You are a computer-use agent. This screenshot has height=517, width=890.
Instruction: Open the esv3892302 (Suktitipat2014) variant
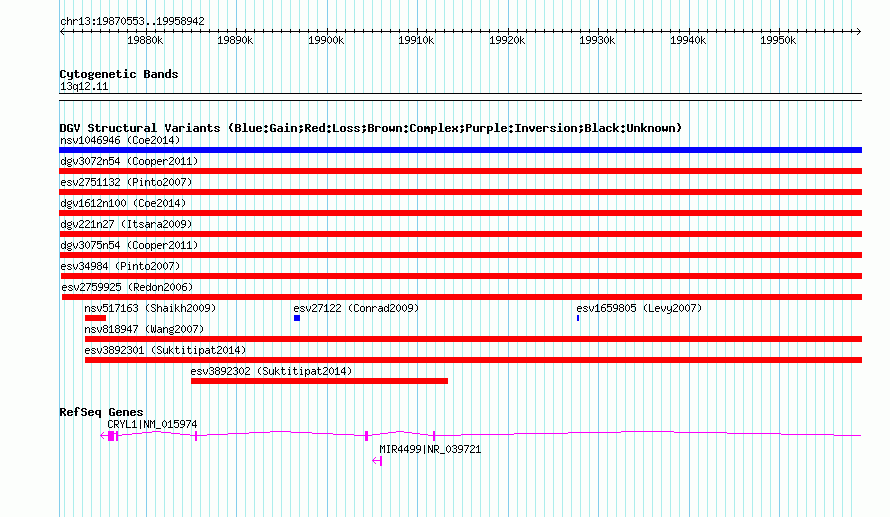(x=271, y=371)
